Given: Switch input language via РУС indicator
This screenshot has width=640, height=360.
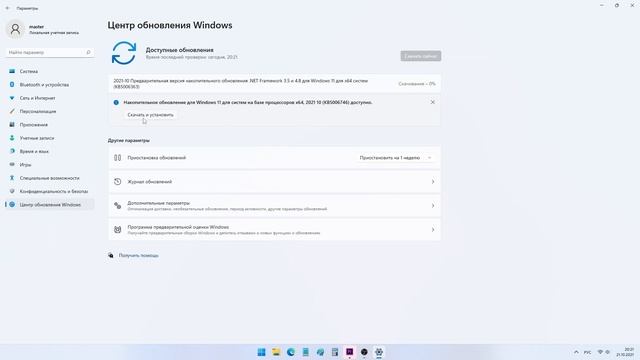Looking at the screenshot, I should tap(587, 352).
